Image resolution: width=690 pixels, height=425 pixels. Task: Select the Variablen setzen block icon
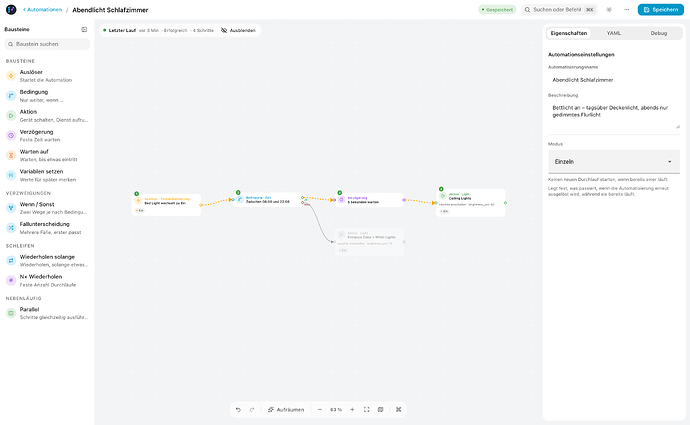point(11,175)
